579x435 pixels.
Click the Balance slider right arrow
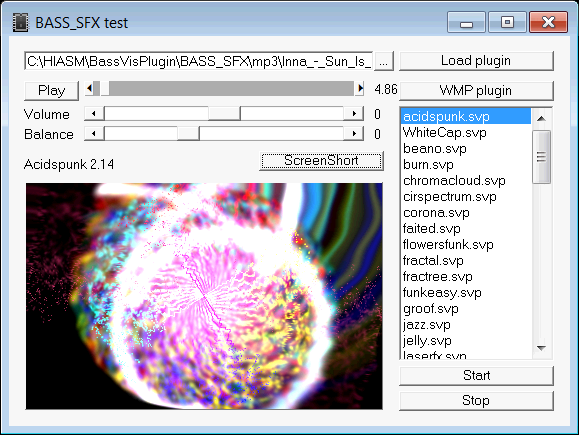(354, 133)
